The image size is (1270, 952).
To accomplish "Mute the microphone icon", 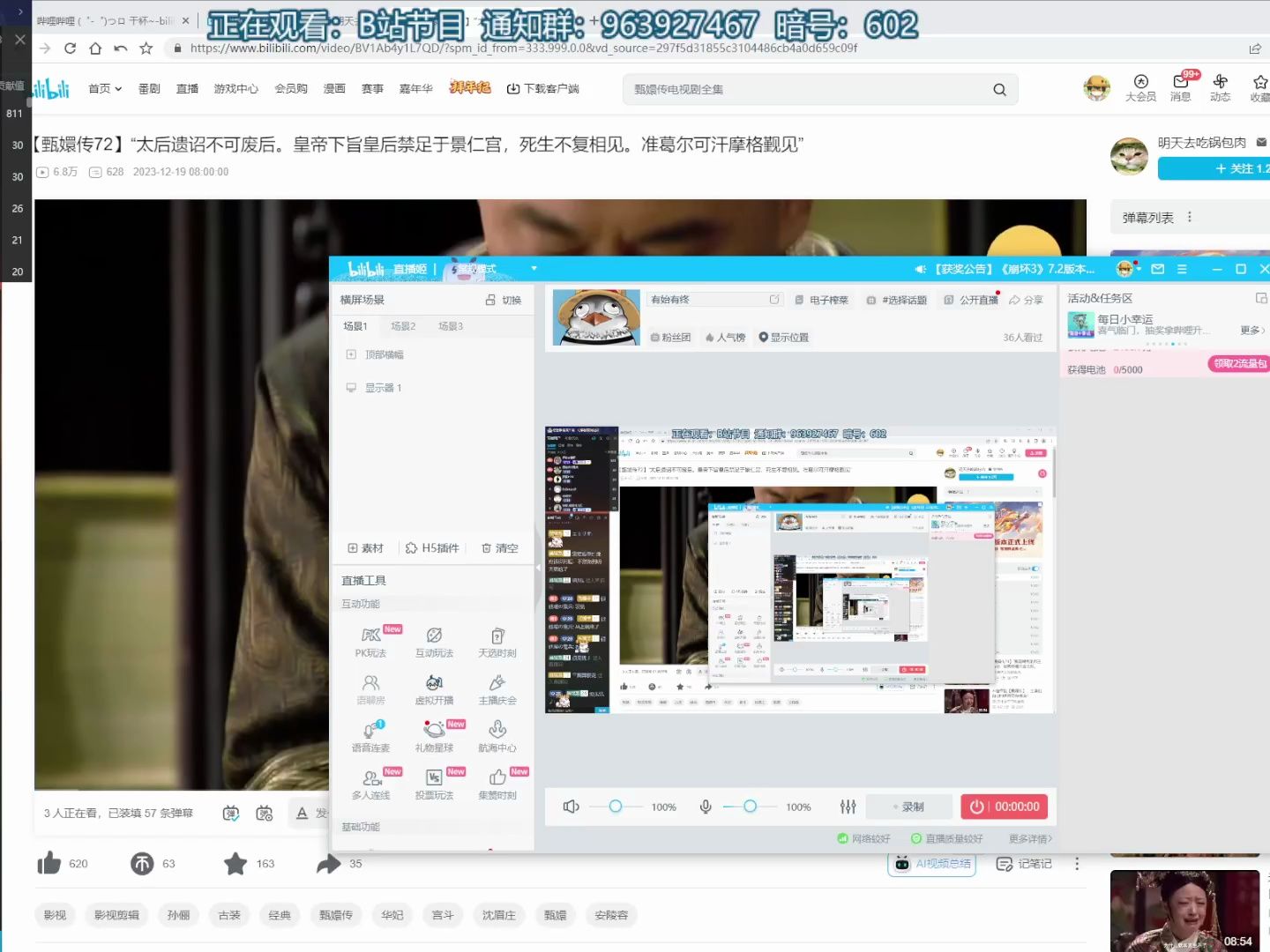I will [706, 807].
